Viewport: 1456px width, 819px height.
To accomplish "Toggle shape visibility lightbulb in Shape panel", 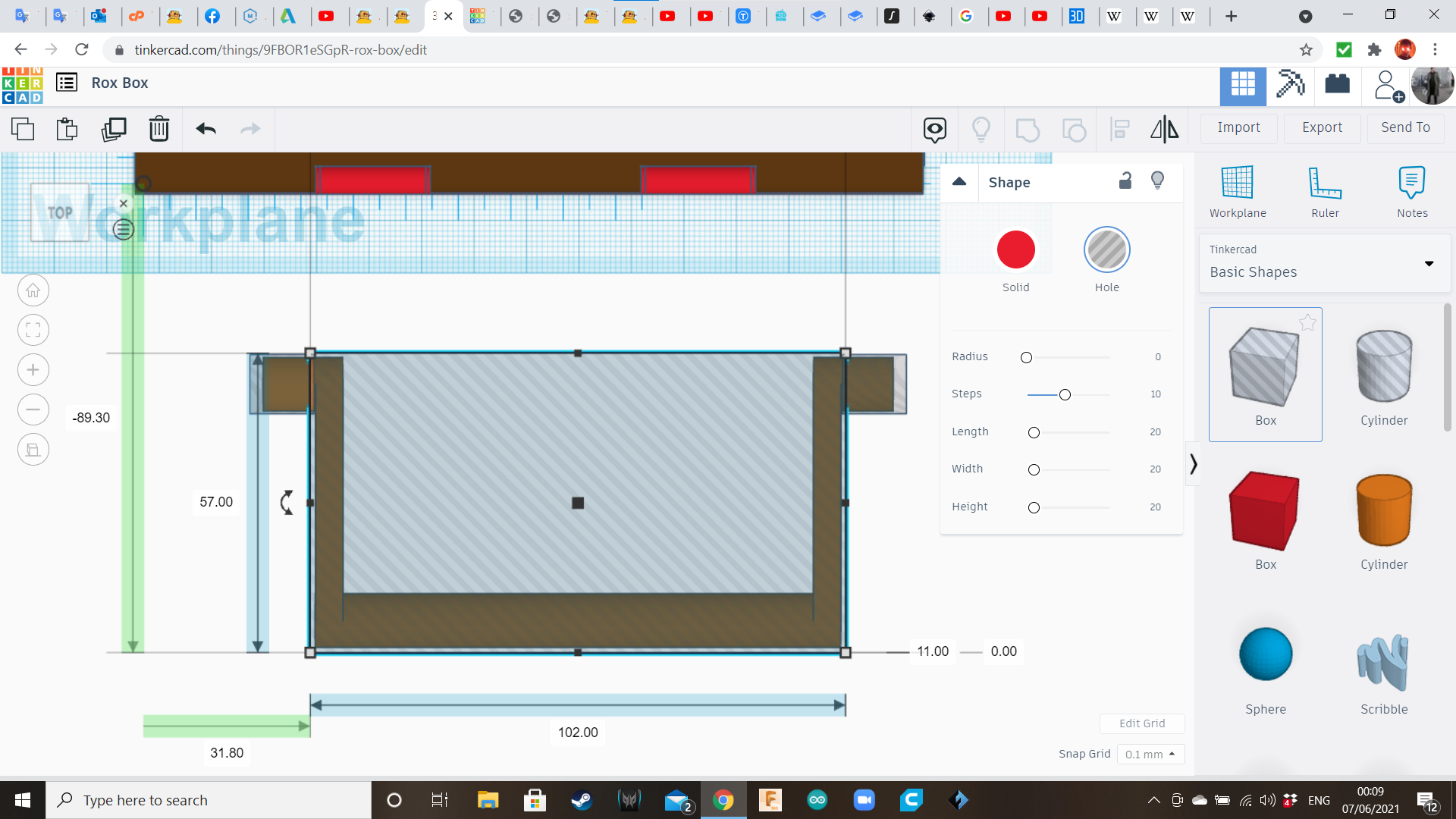I will pos(1157,180).
